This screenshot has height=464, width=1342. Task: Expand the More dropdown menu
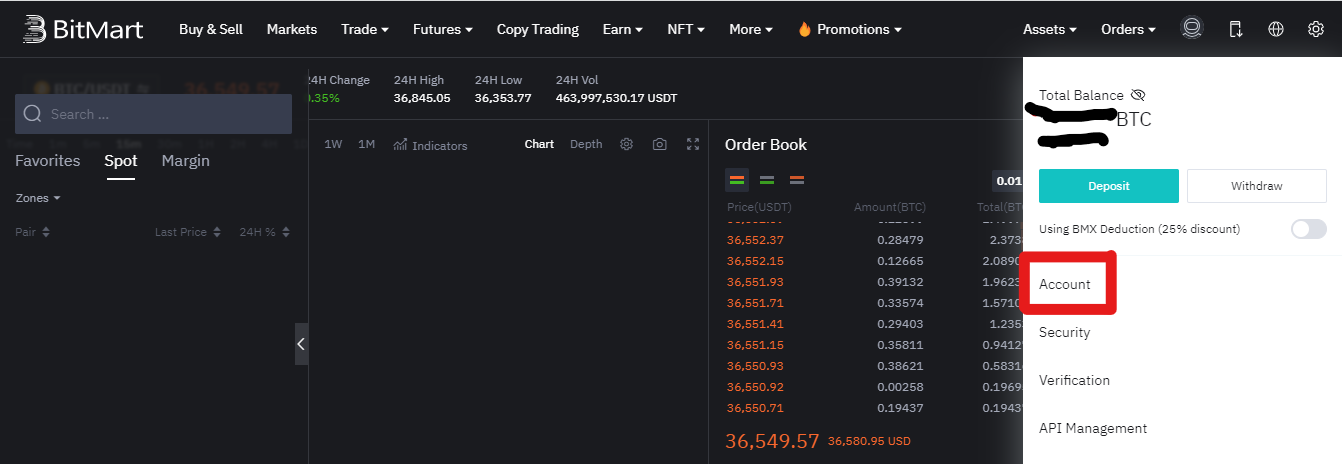(x=751, y=29)
